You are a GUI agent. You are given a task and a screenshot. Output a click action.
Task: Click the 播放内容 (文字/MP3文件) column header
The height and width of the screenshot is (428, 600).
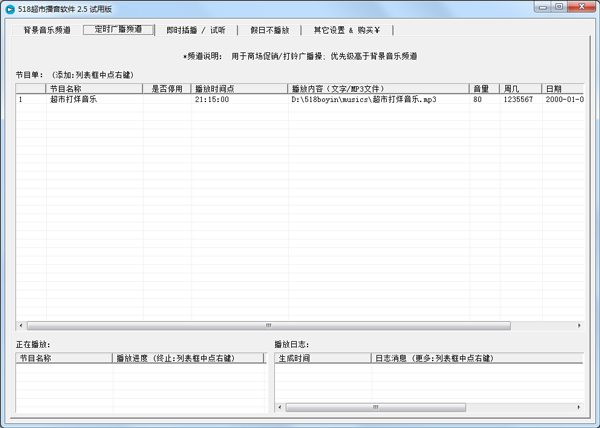pyautogui.click(x=378, y=89)
